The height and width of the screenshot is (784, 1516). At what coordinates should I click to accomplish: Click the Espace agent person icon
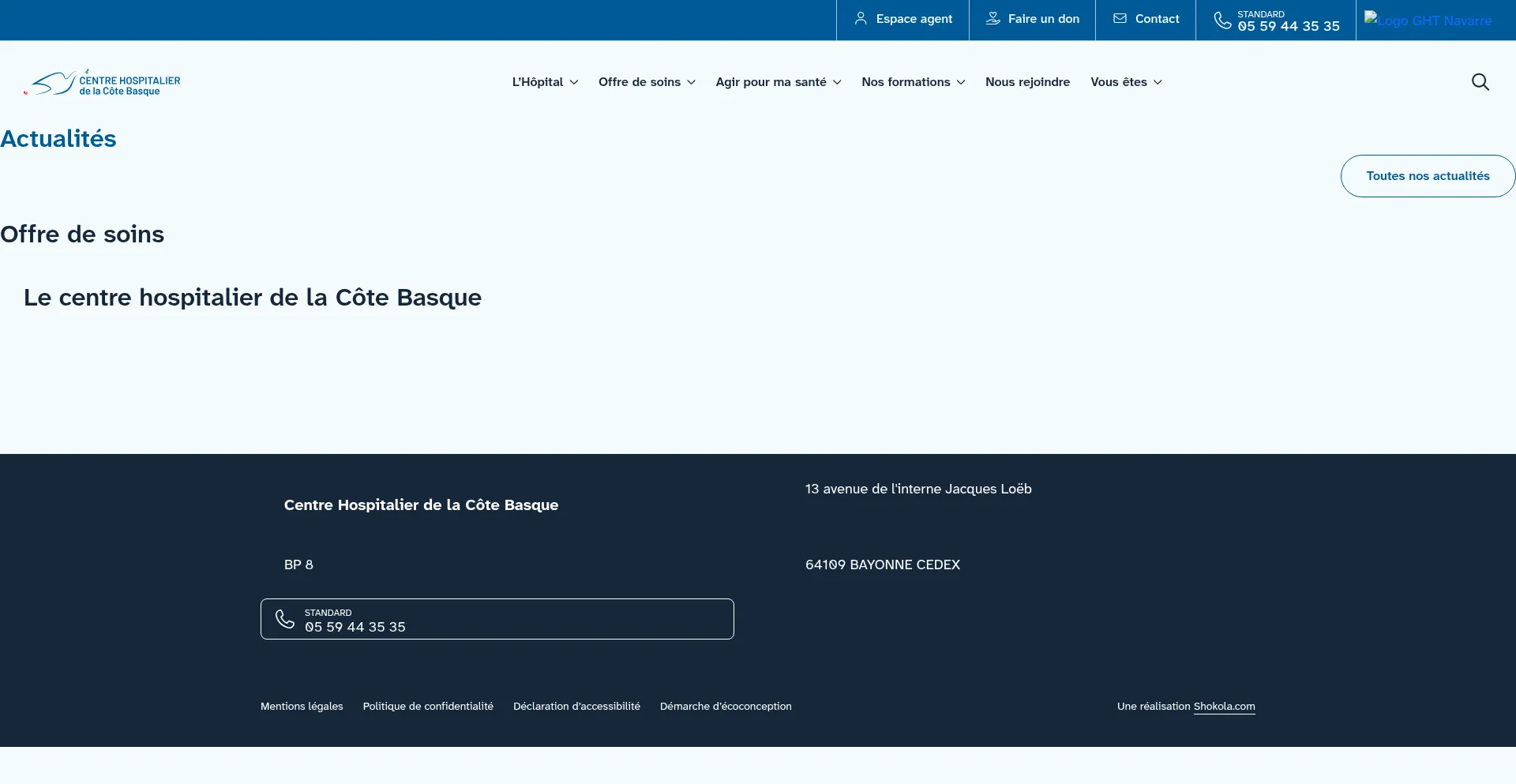click(x=860, y=18)
